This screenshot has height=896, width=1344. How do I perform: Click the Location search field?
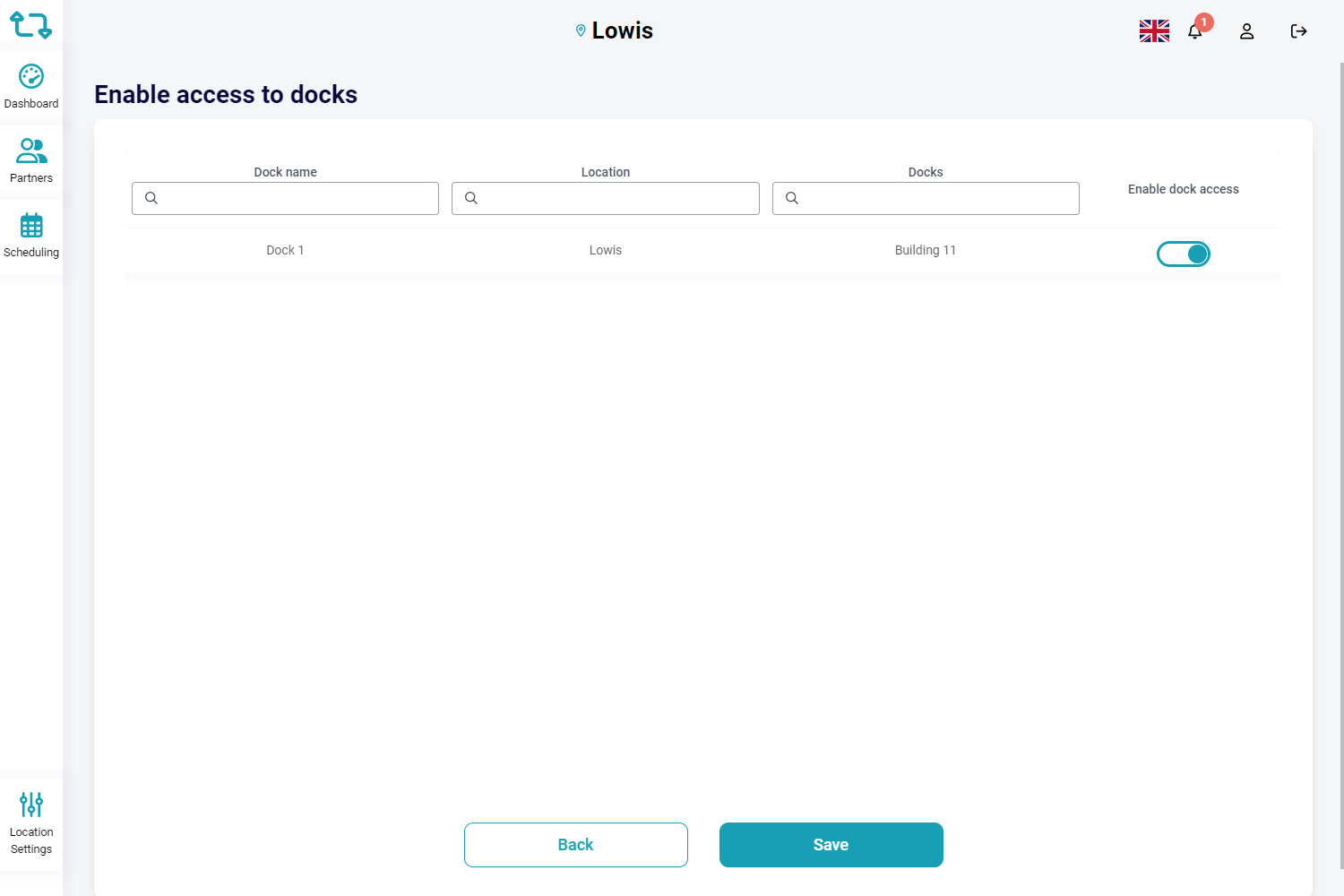tap(606, 198)
